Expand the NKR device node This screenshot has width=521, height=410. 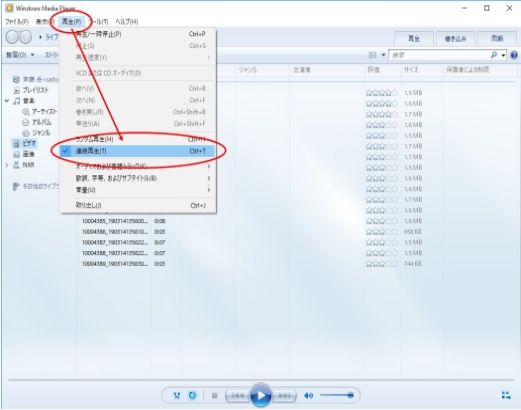(x=7, y=165)
